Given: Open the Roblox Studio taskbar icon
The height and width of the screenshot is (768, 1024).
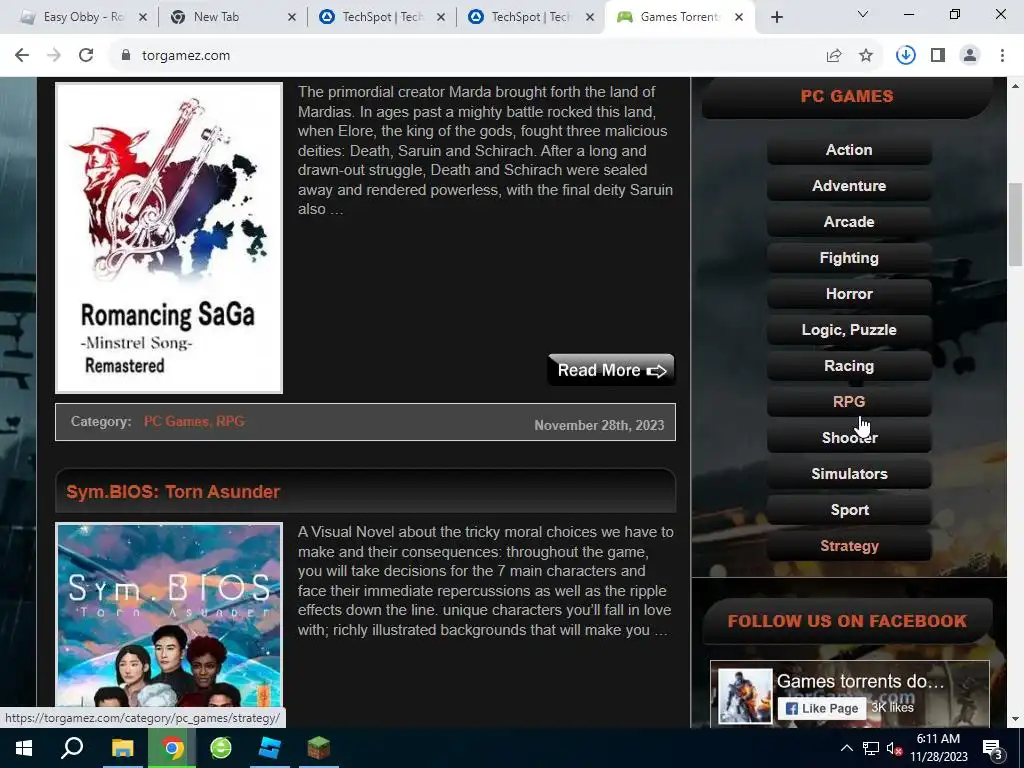Looking at the screenshot, I should (270, 748).
